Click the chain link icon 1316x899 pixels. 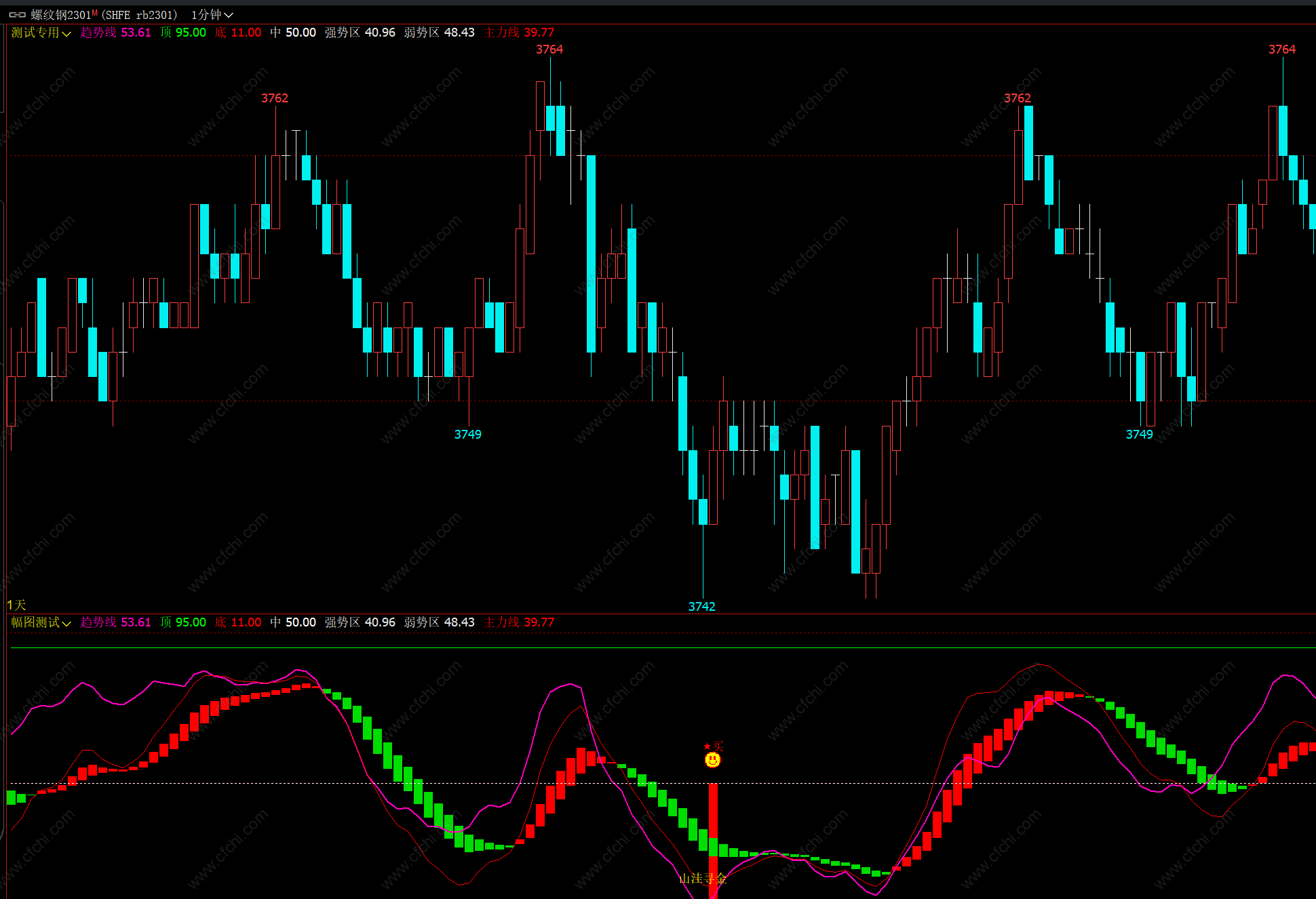17,15
